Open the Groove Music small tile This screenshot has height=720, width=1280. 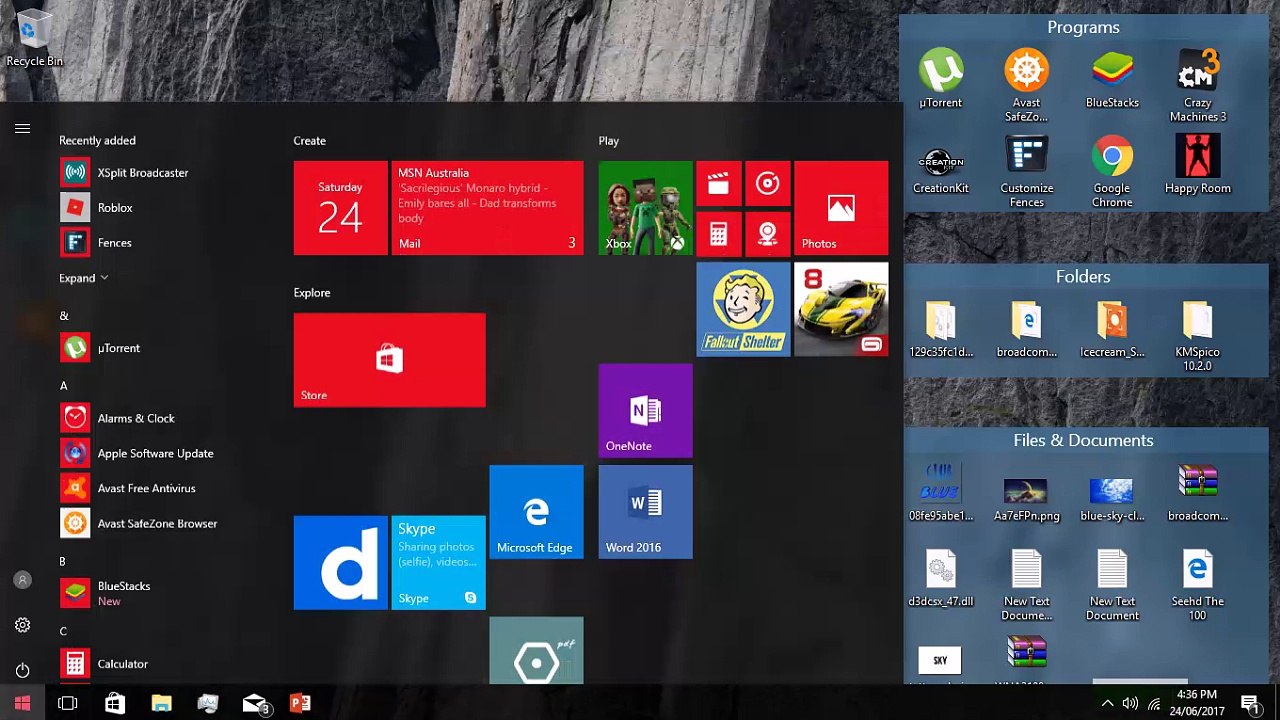[x=767, y=183]
